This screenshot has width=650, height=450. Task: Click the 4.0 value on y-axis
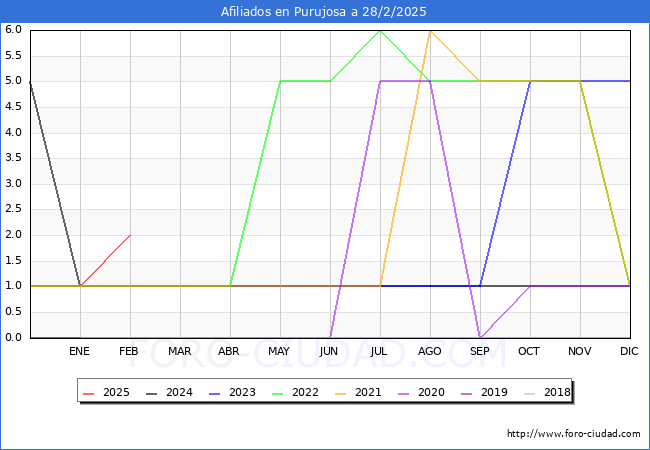click(13, 133)
